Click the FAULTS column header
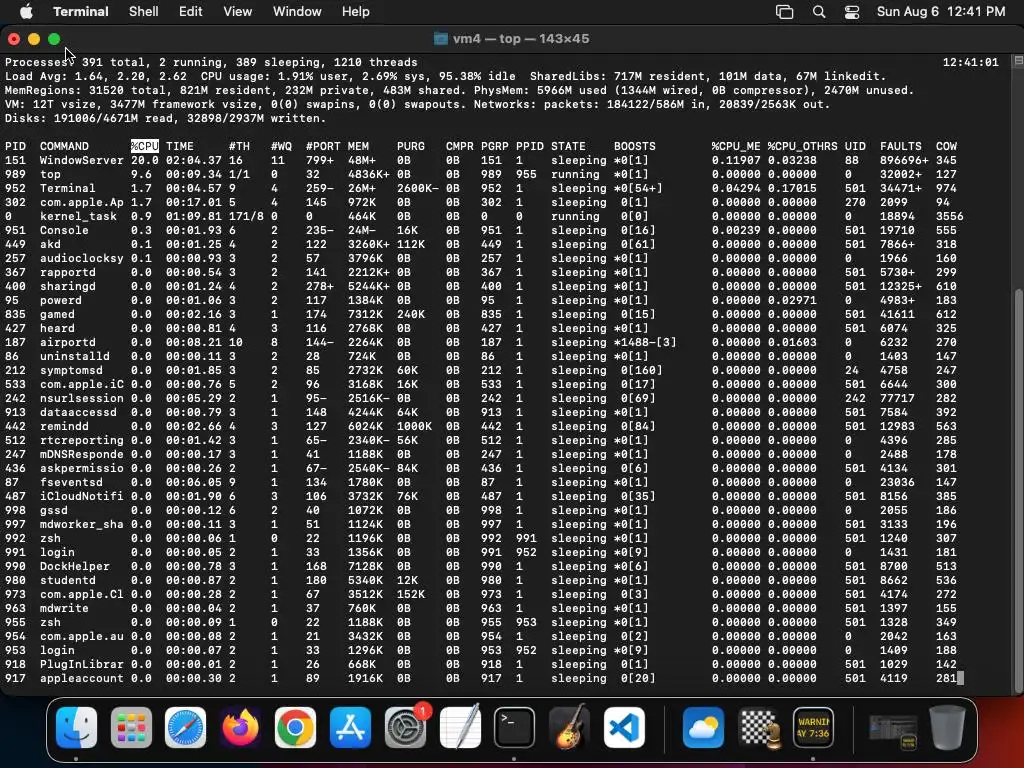The image size is (1024, 768). [901, 146]
